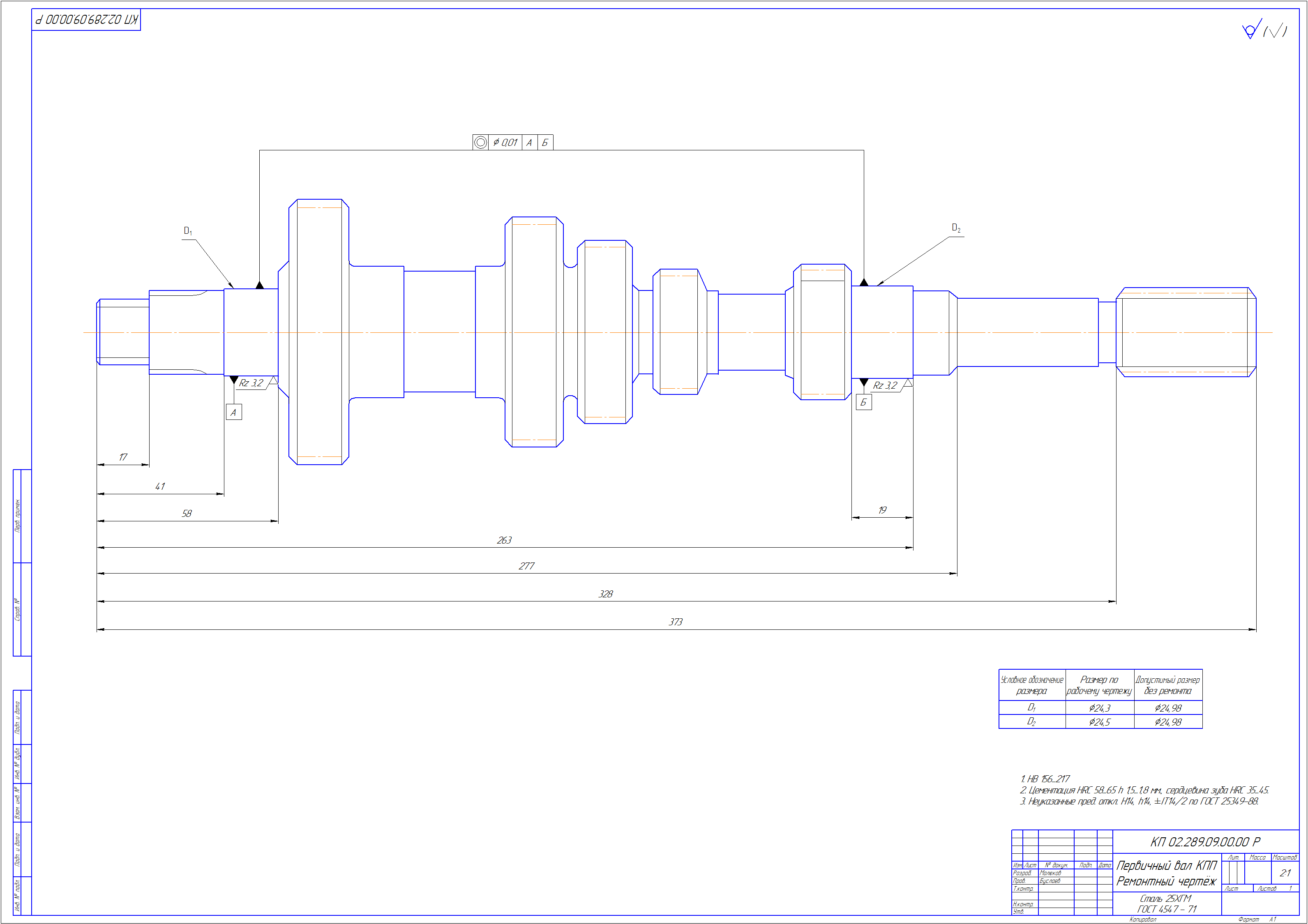1308x924 pixels.
Task: Click the black datum triangle above datum A
Action: [x=233, y=379]
